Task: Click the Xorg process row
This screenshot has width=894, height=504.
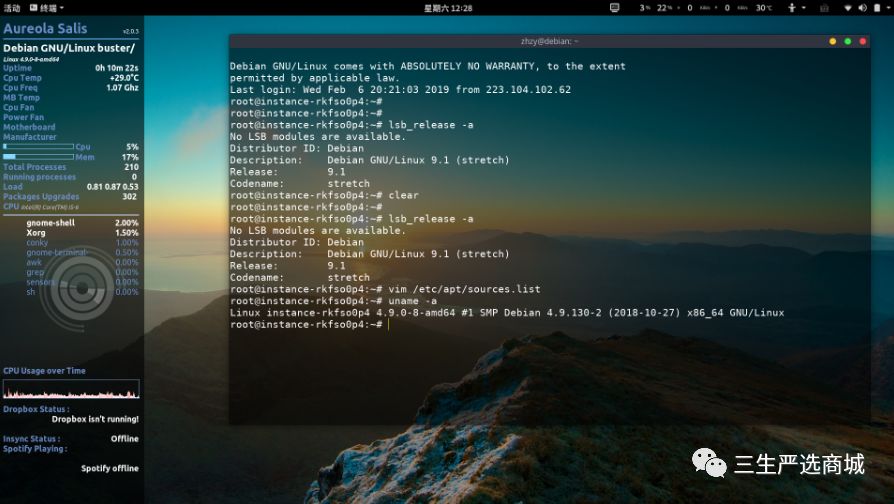Action: click(x=82, y=233)
